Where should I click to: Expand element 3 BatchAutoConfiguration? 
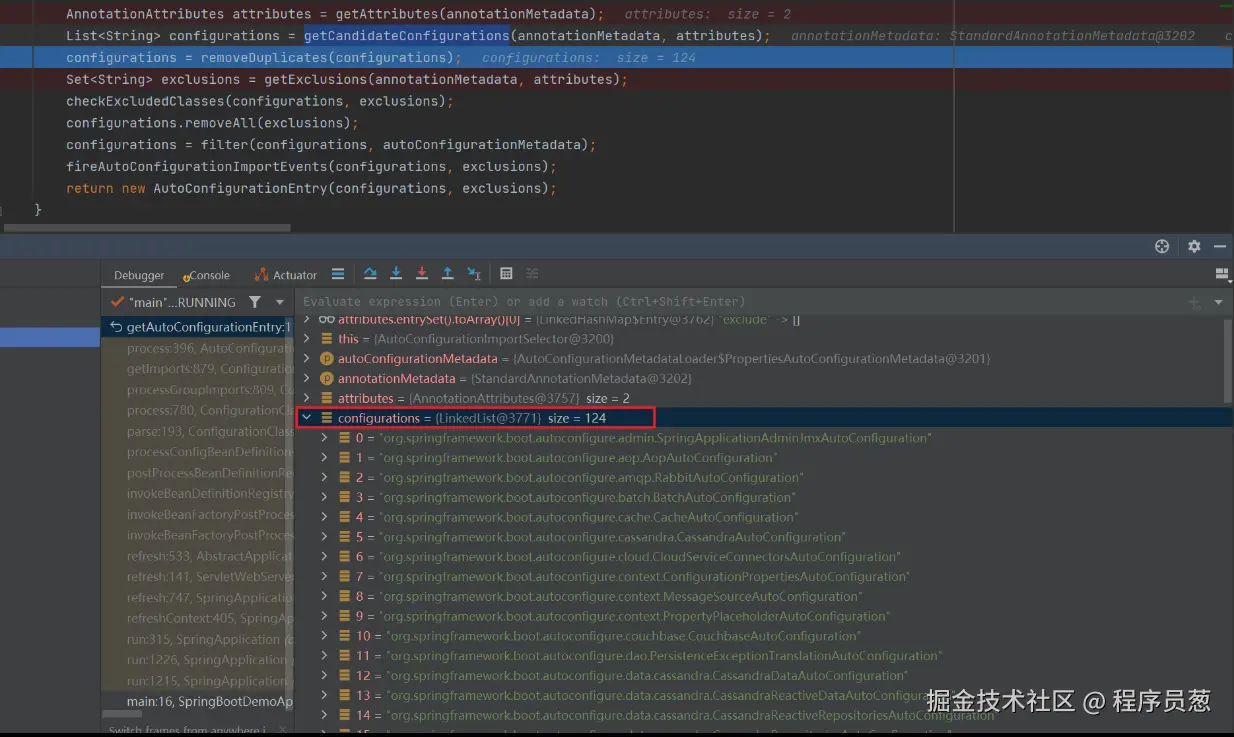[x=324, y=497]
